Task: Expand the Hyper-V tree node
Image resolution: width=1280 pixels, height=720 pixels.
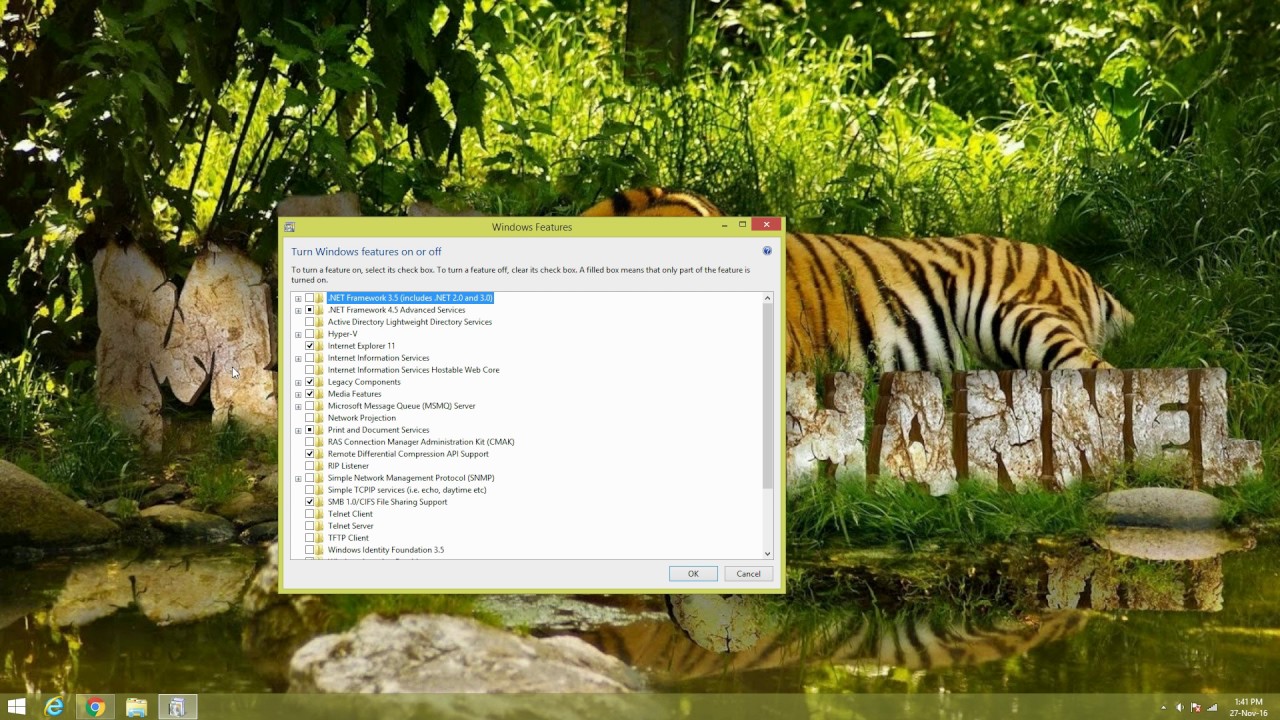Action: [298, 334]
